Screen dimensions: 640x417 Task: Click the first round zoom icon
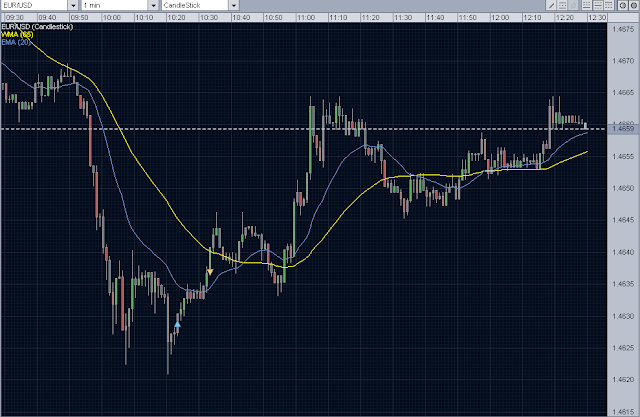(x=623, y=5)
